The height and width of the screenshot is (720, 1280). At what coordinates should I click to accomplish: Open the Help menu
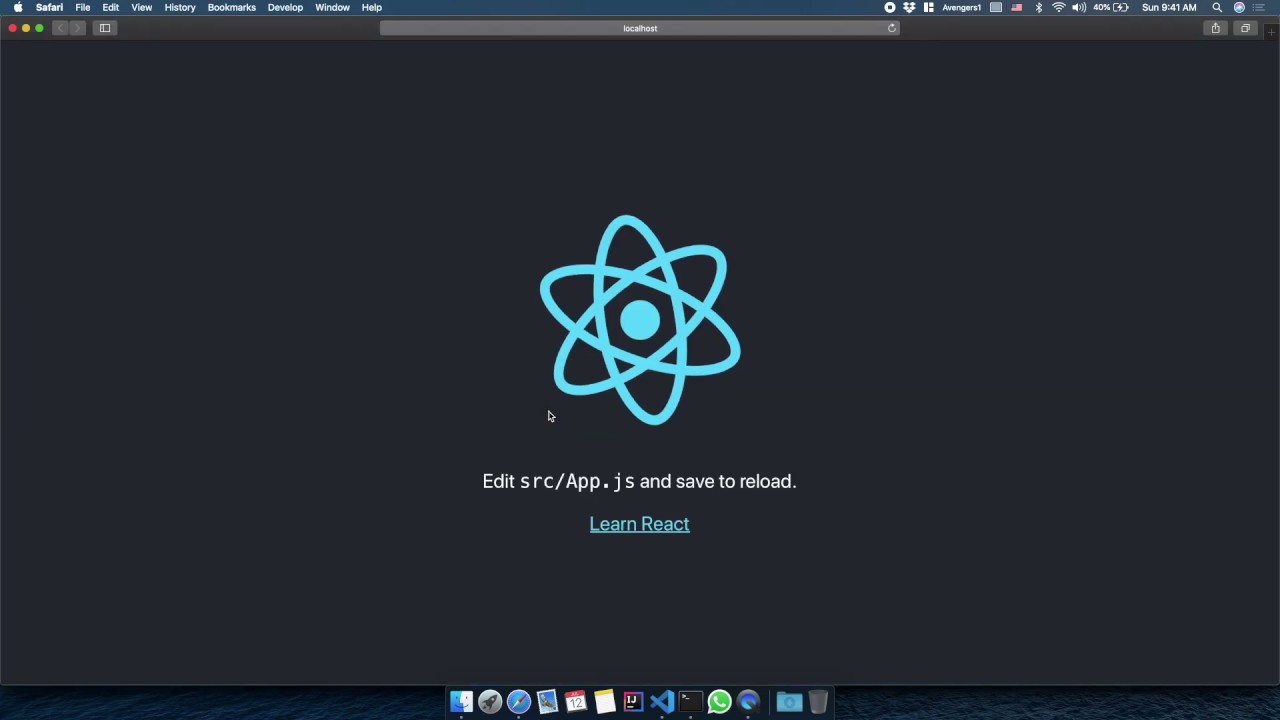[x=372, y=7]
